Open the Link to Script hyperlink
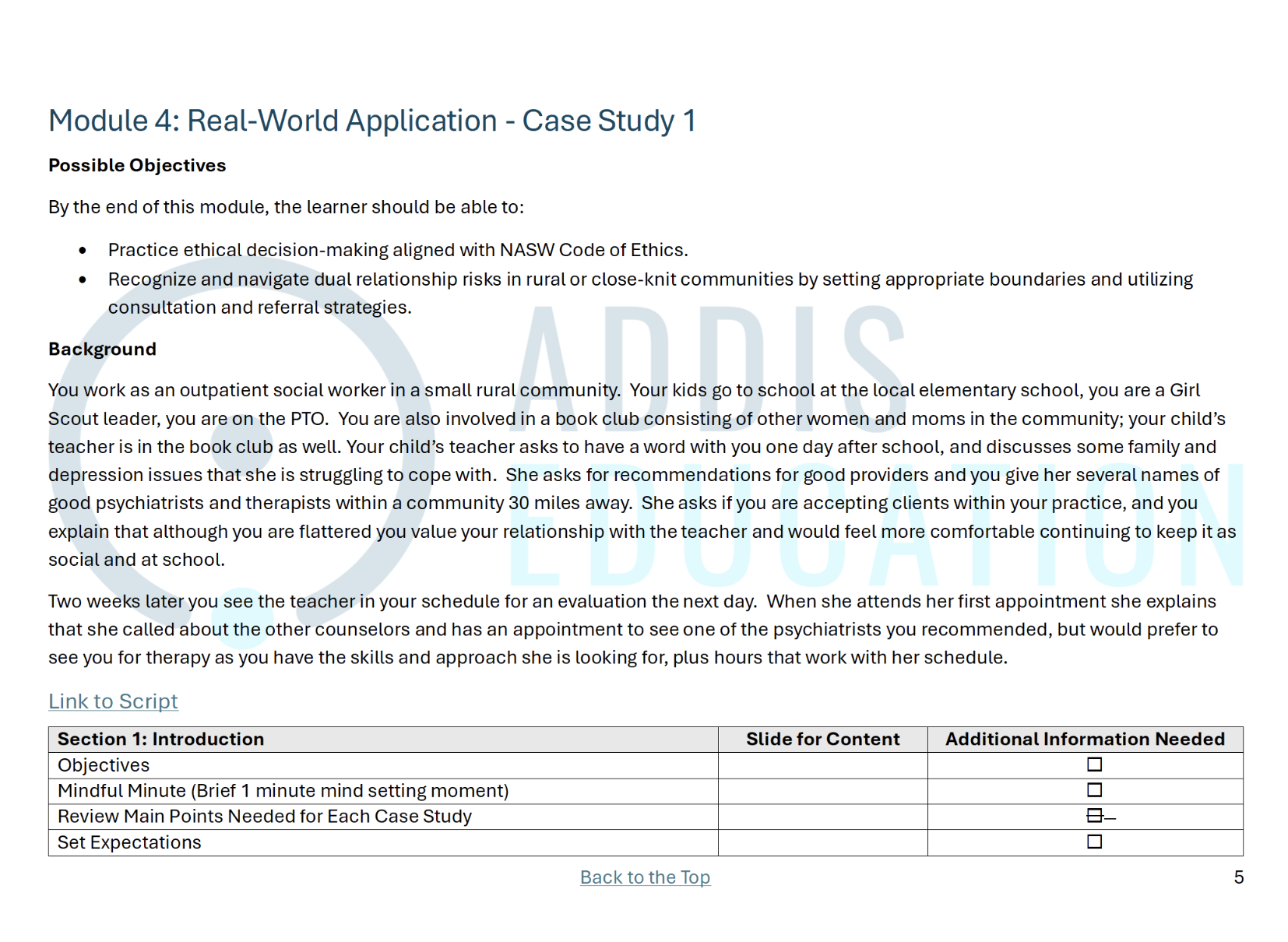 coord(113,701)
